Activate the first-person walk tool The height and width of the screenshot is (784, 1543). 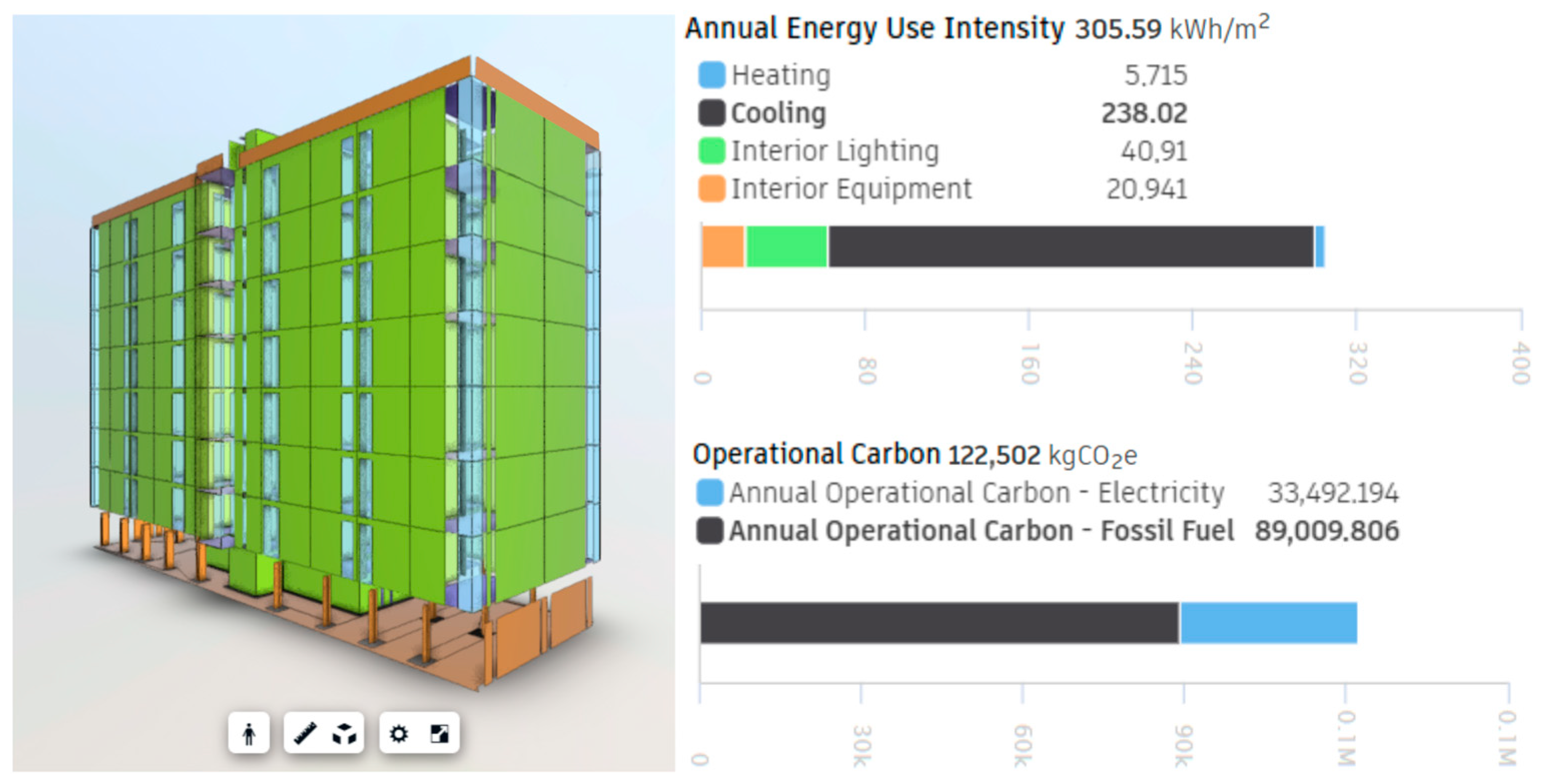click(x=249, y=733)
